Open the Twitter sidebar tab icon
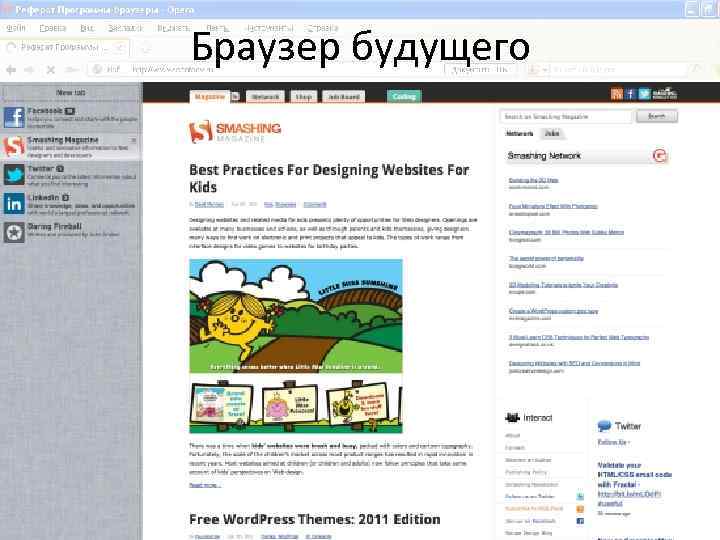The width and height of the screenshot is (720, 540). [x=14, y=175]
